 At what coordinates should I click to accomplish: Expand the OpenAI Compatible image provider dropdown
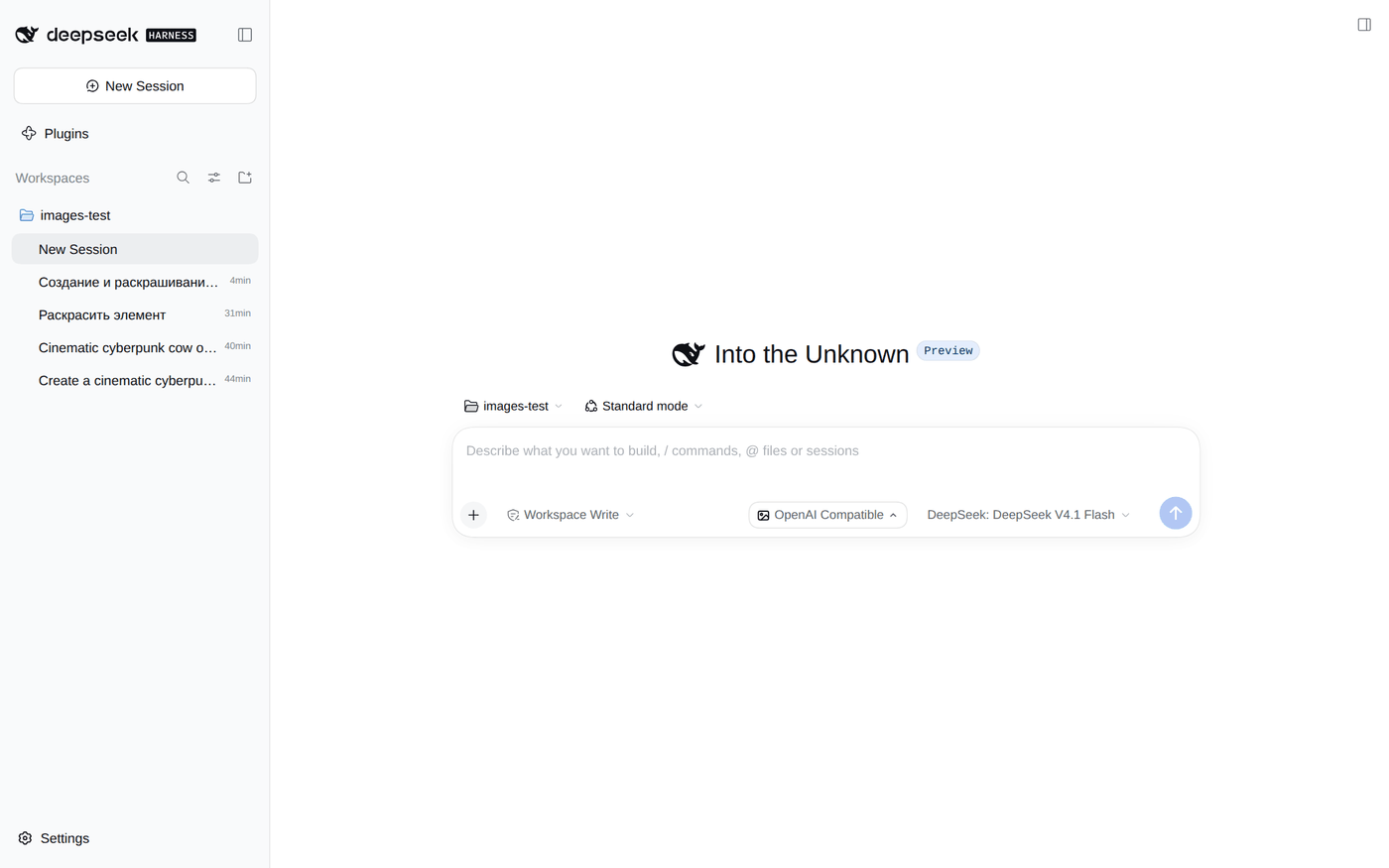(x=827, y=515)
